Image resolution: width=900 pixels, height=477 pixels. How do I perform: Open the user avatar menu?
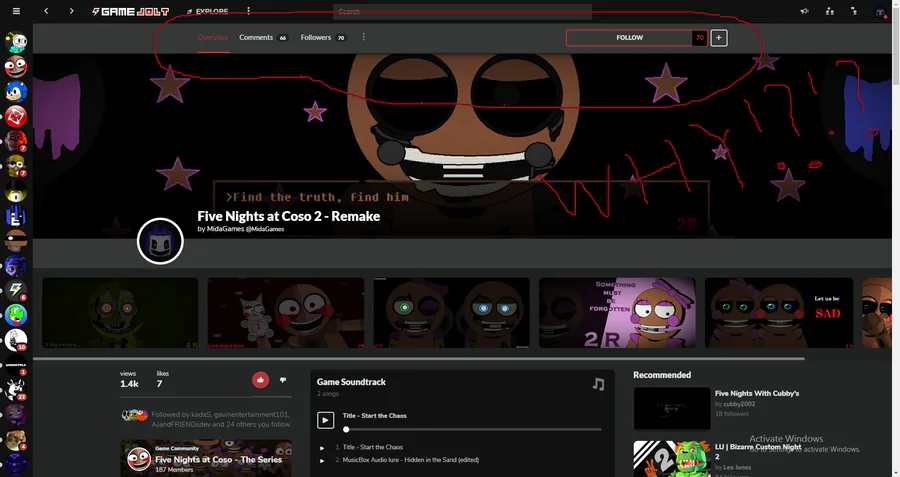880,11
